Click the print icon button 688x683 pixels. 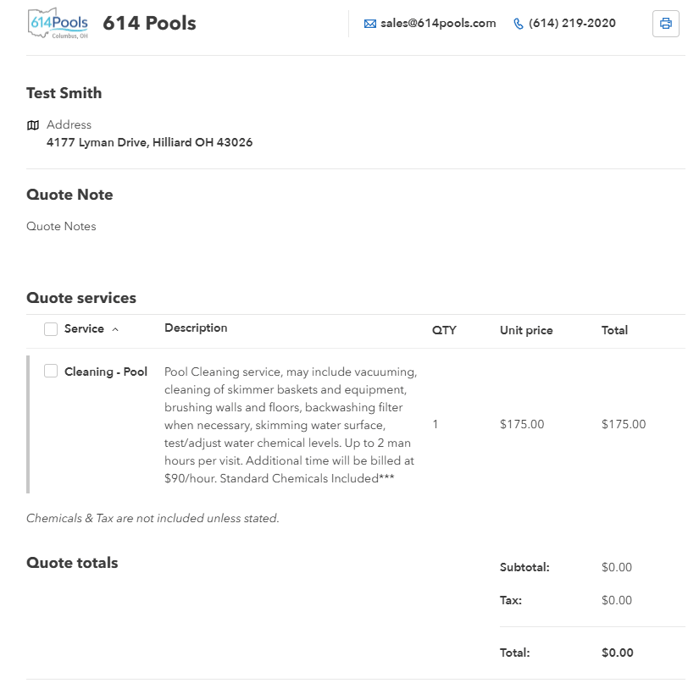(x=665, y=24)
